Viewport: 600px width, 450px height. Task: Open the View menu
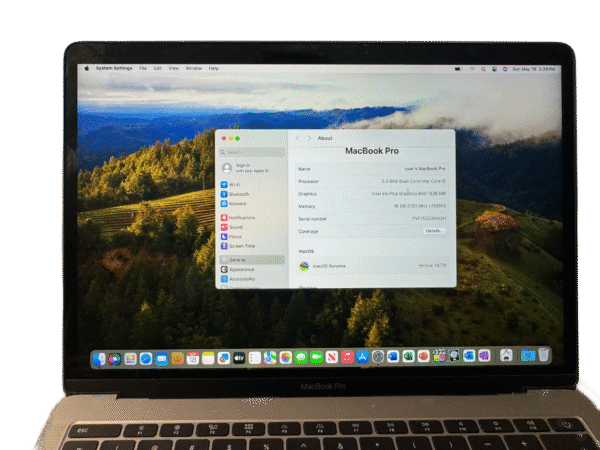174,68
